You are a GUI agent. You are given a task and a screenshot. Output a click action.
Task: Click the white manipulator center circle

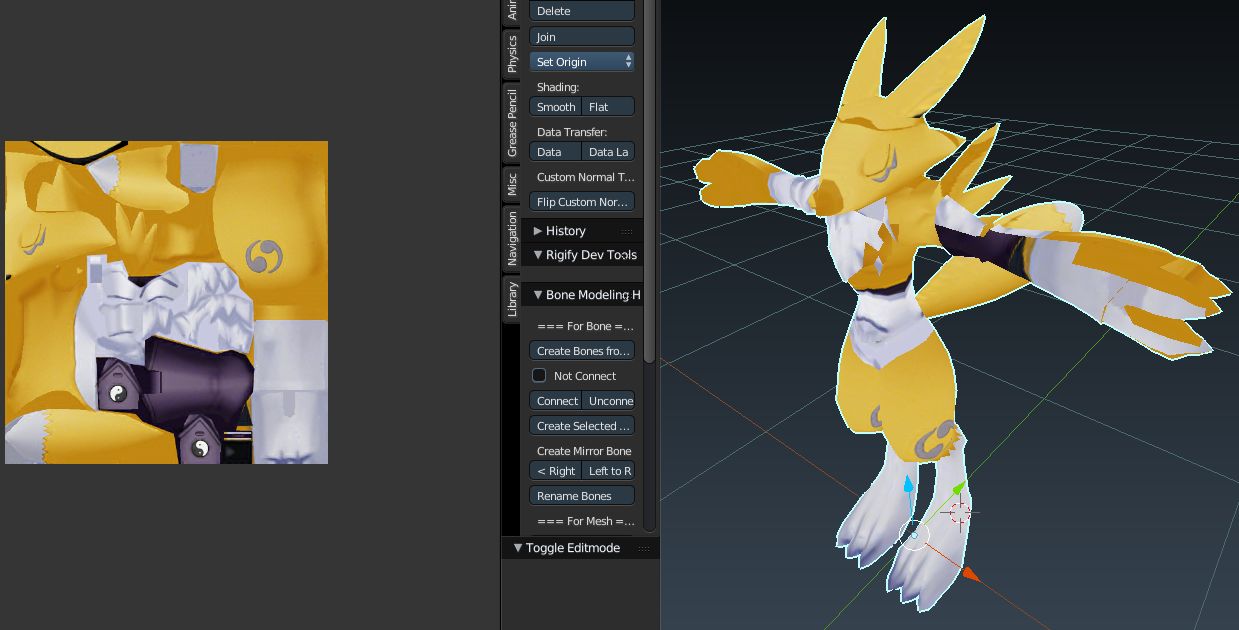pyautogui.click(x=915, y=534)
